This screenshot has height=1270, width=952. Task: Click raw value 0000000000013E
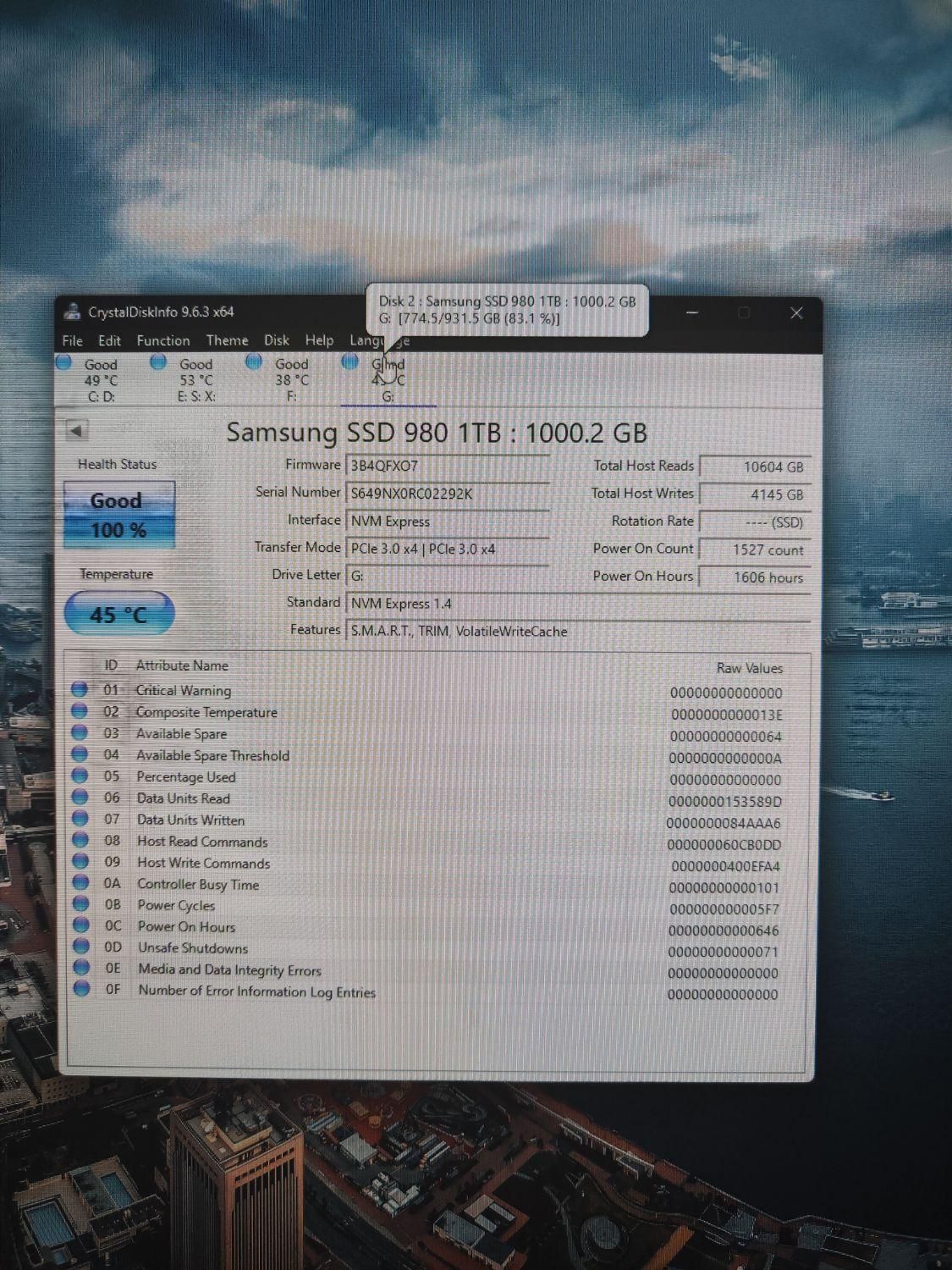pos(727,715)
